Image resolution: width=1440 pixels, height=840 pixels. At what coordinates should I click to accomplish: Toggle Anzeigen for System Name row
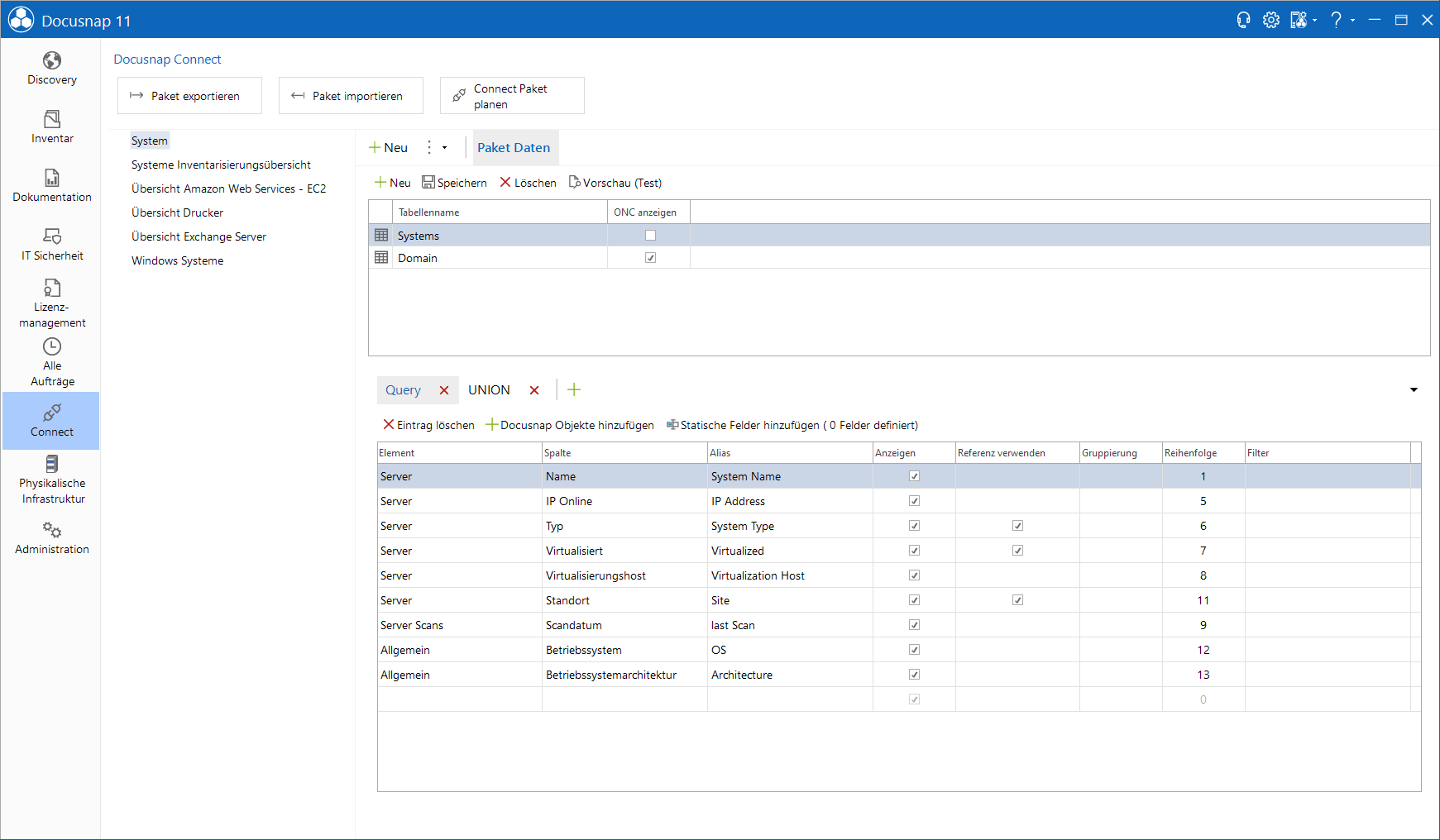(914, 476)
